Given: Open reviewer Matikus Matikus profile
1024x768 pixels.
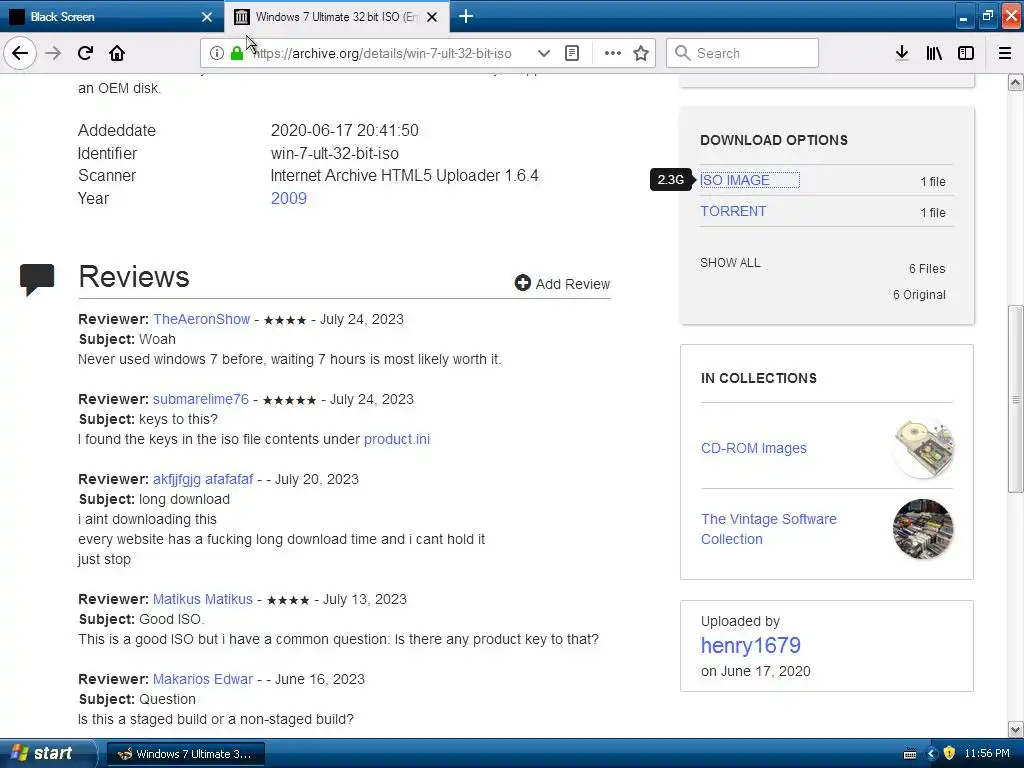Looking at the screenshot, I should tap(202, 600).
